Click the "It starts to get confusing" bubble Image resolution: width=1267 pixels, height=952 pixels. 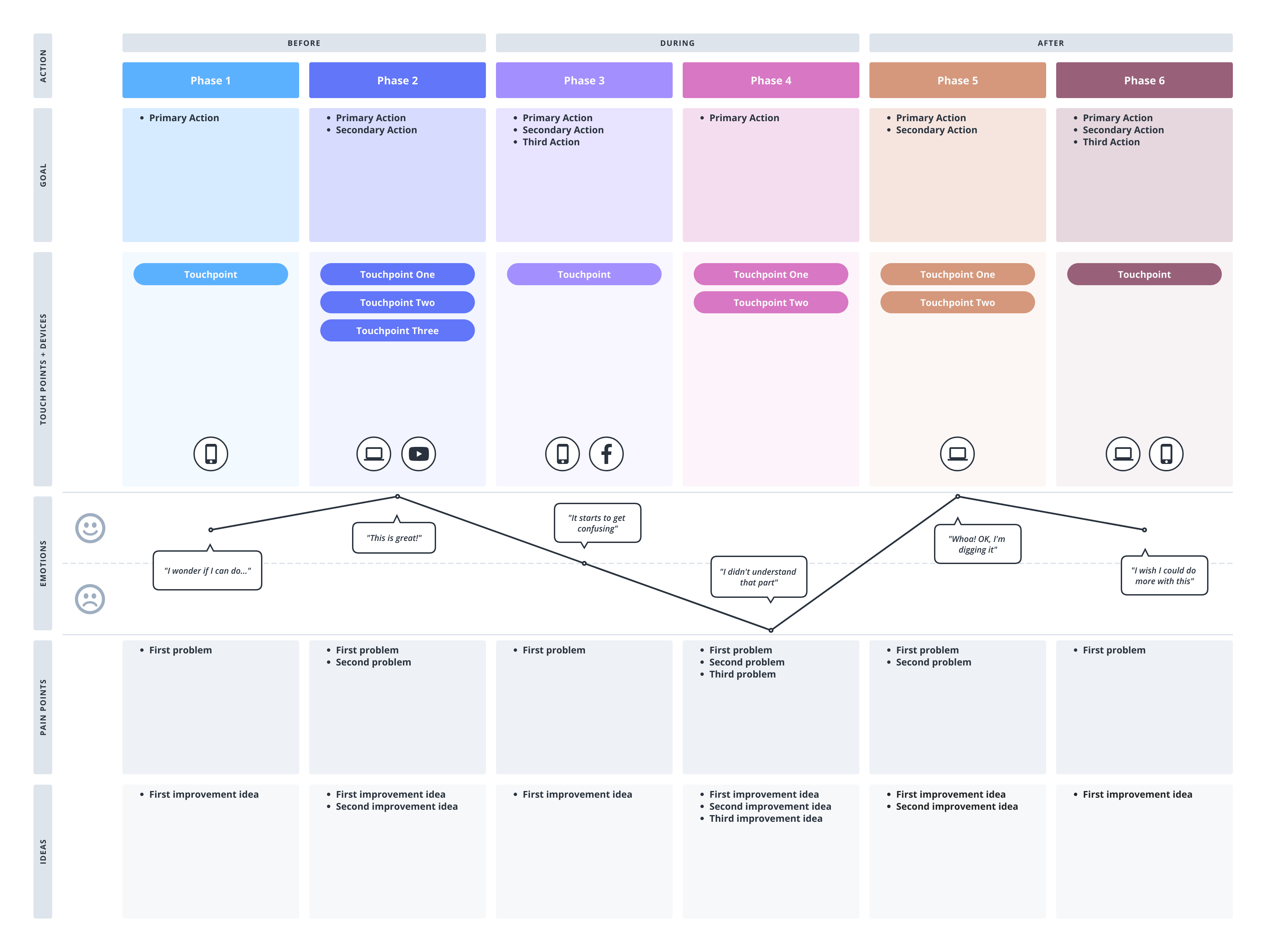[597, 523]
